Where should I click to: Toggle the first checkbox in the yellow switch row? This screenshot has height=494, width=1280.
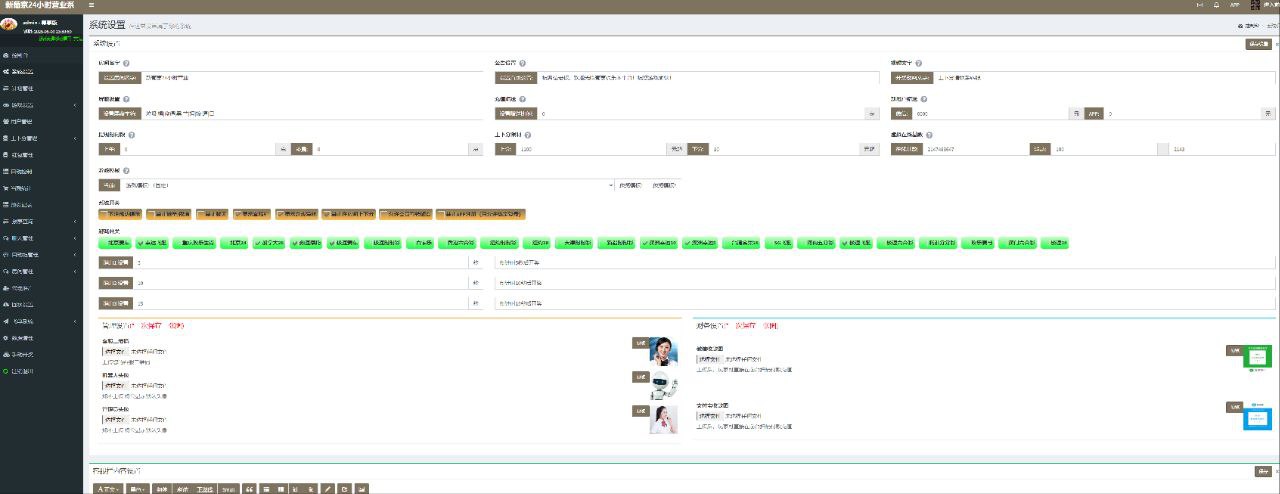pyautogui.click(x=104, y=214)
